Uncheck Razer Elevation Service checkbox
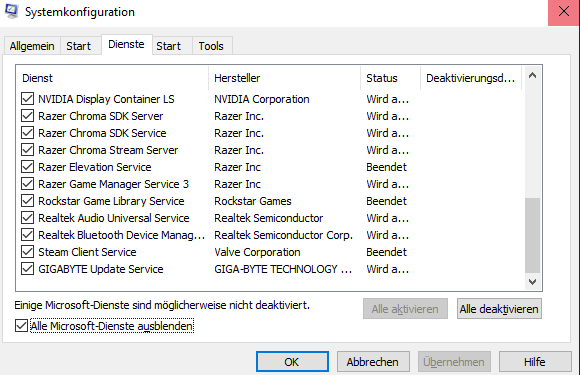580x375 pixels. (x=28, y=167)
